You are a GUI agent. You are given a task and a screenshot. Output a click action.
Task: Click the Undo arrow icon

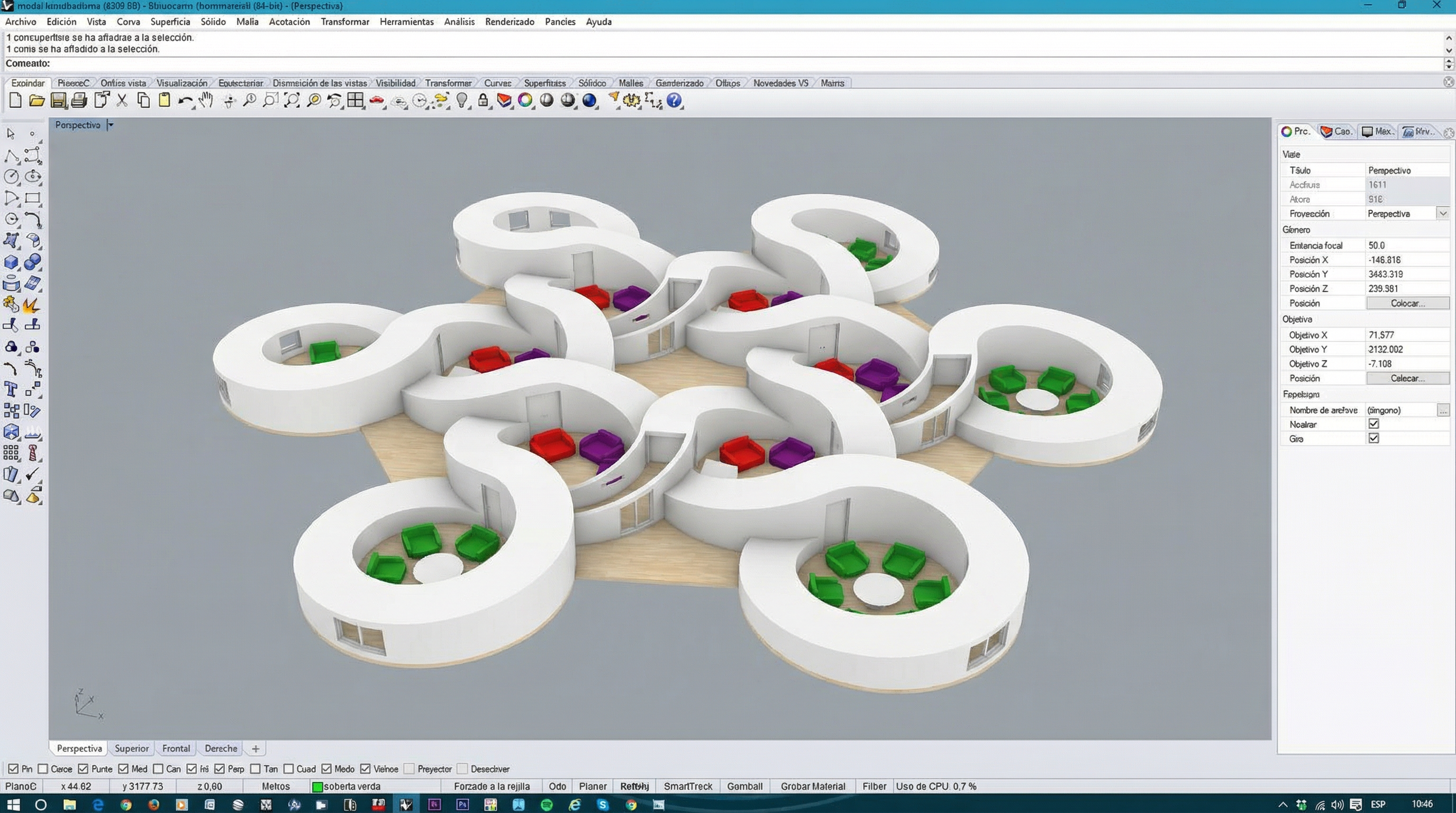184,101
